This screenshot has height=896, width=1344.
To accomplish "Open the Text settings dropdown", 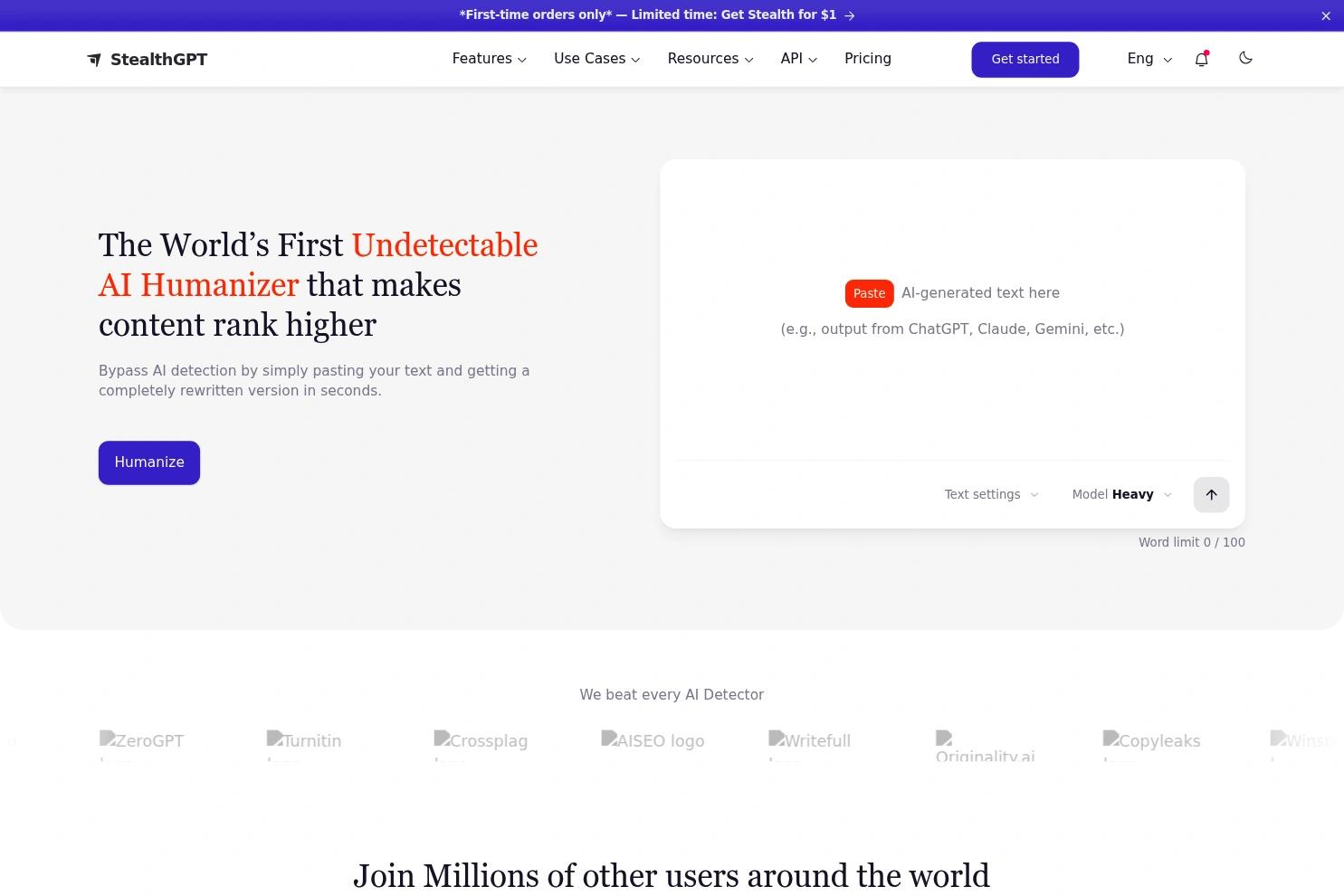I will [991, 494].
